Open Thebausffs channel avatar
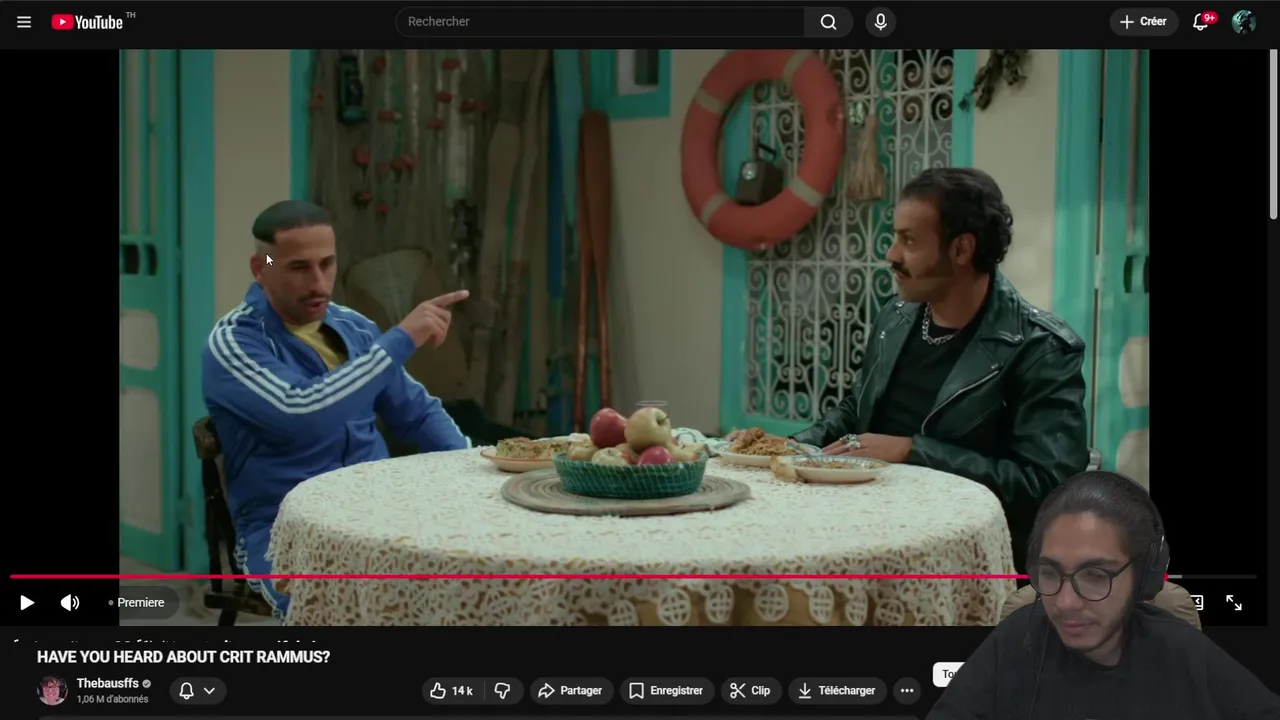Viewport: 1280px width, 720px height. pos(52,690)
